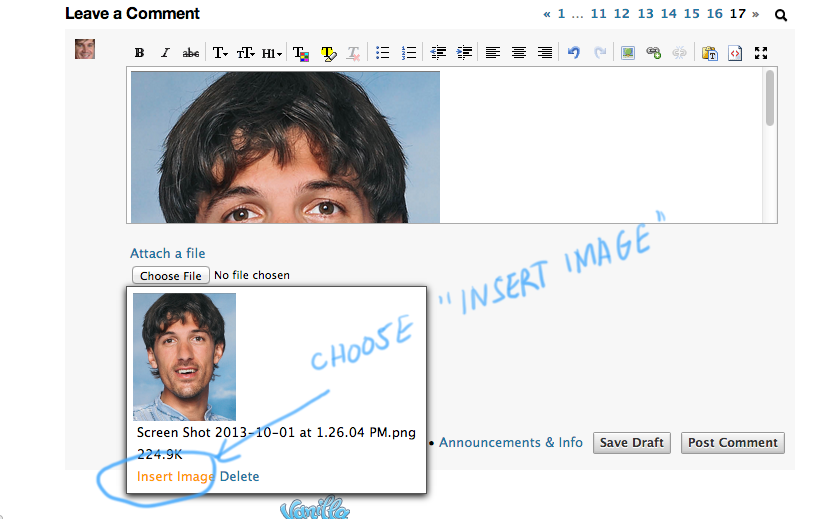Undo the last edit
This screenshot has height=519, width=822.
(x=574, y=52)
